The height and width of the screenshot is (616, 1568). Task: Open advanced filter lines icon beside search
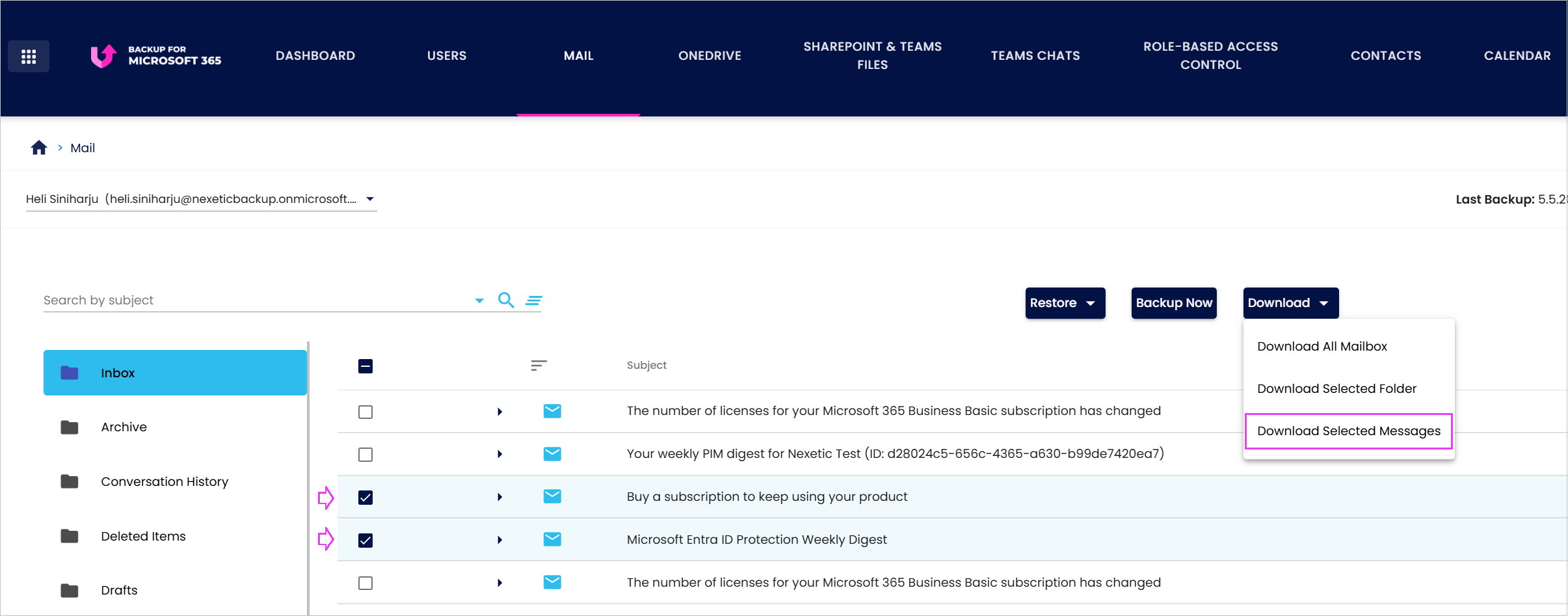tap(534, 300)
